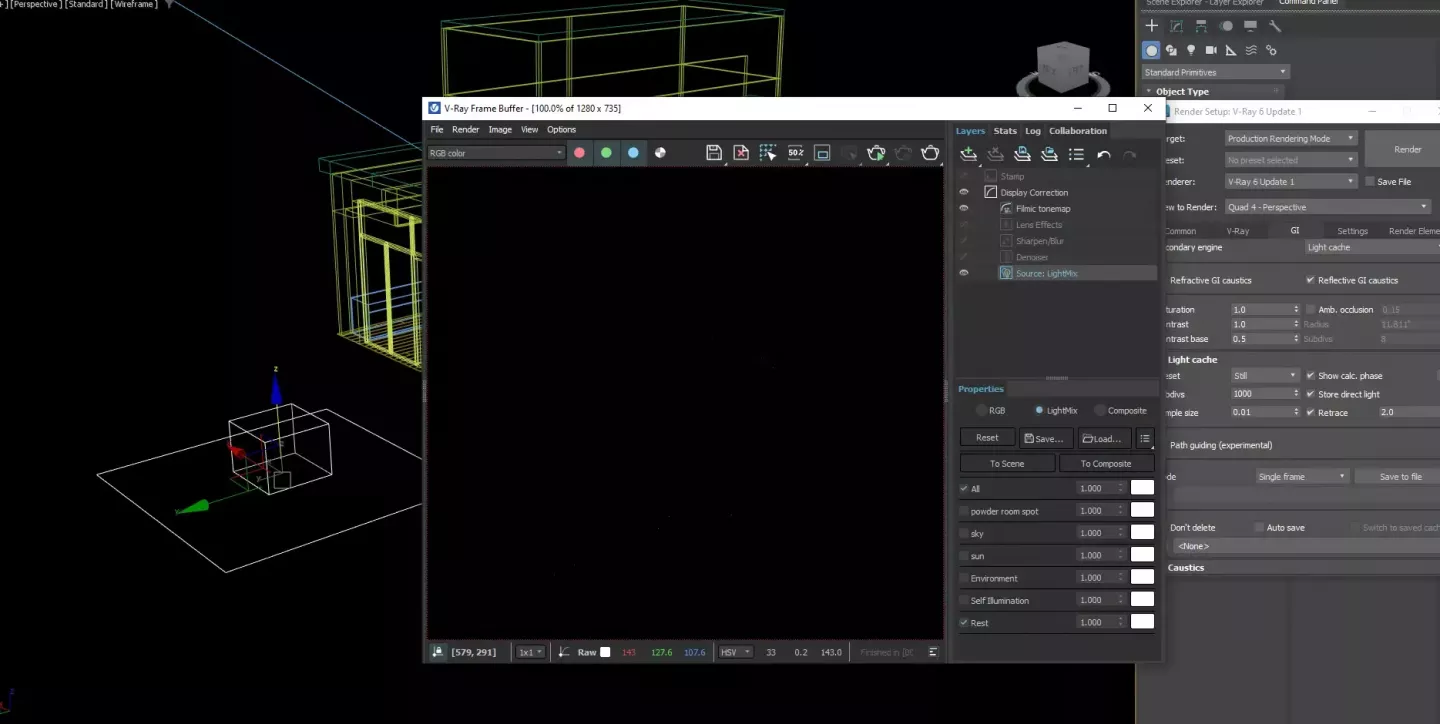
Task: Enable the sky light checkbox
Action: (x=964, y=533)
